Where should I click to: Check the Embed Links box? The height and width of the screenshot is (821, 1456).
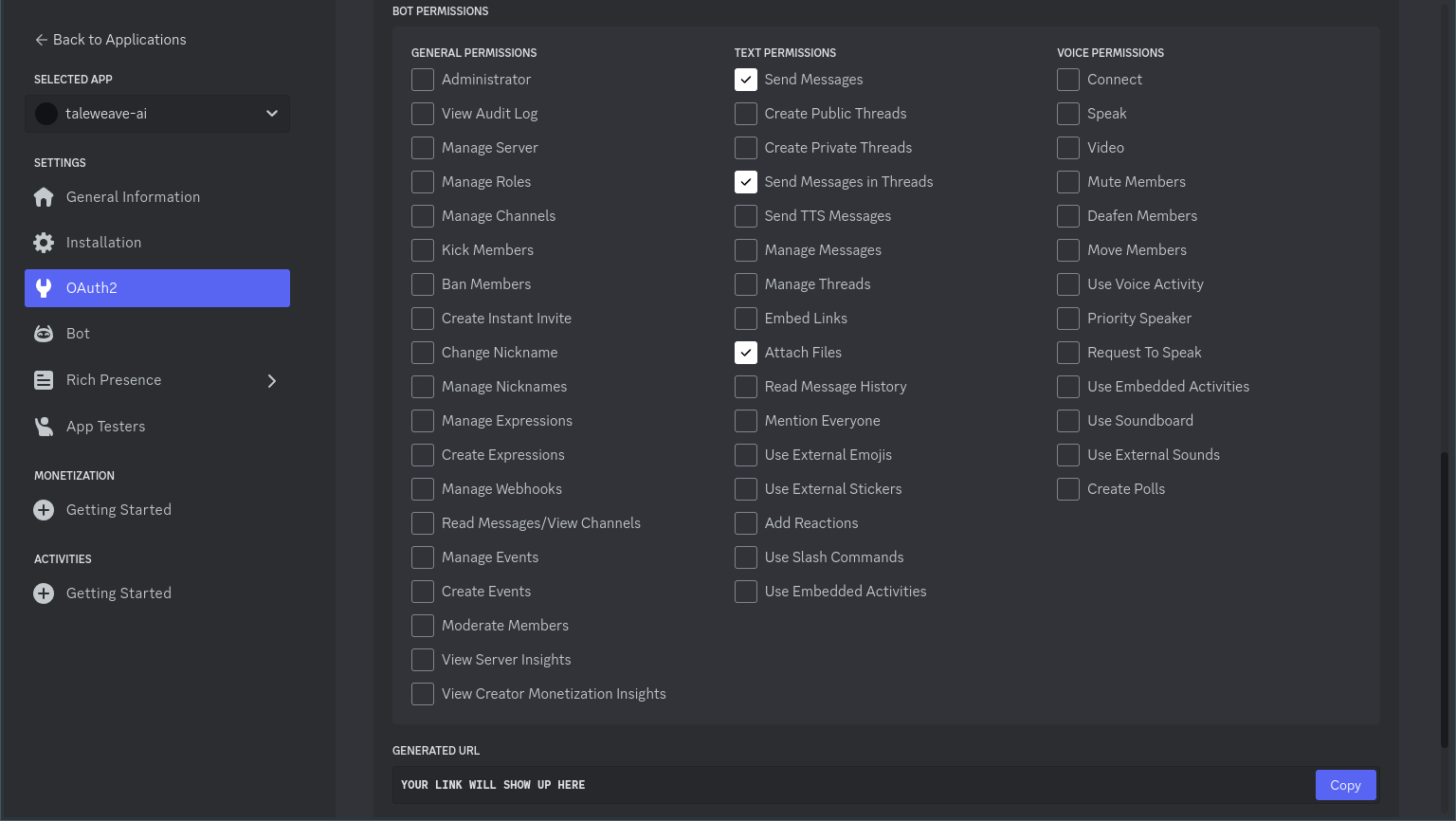746,319
